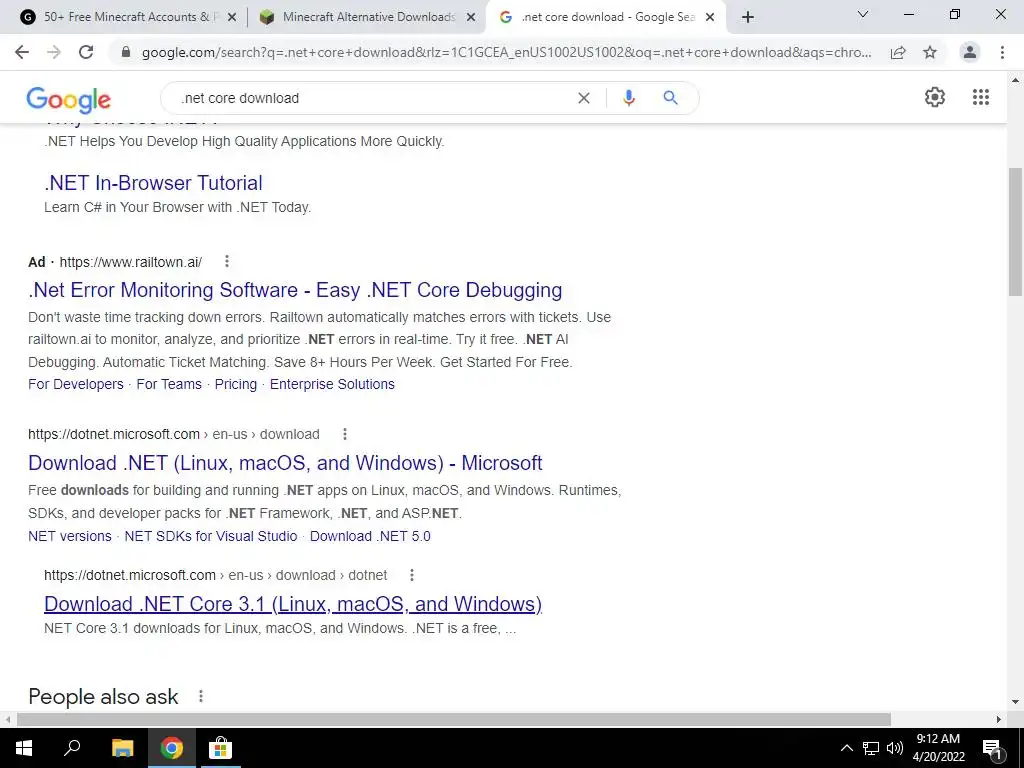Open options for railtown.ai ad
This screenshot has width=1024, height=768.
coord(227,261)
